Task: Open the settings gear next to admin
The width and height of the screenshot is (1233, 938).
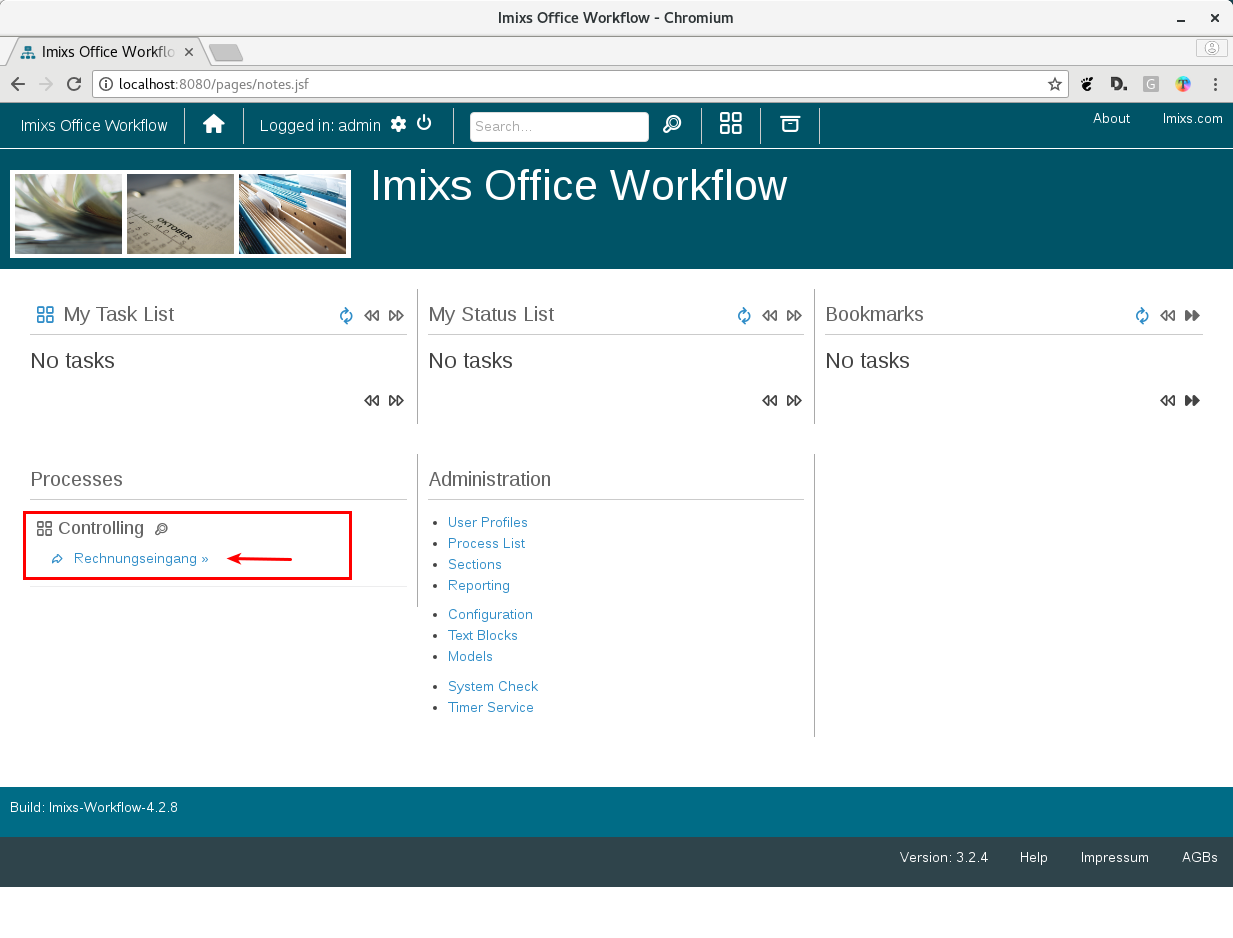Action: point(398,124)
